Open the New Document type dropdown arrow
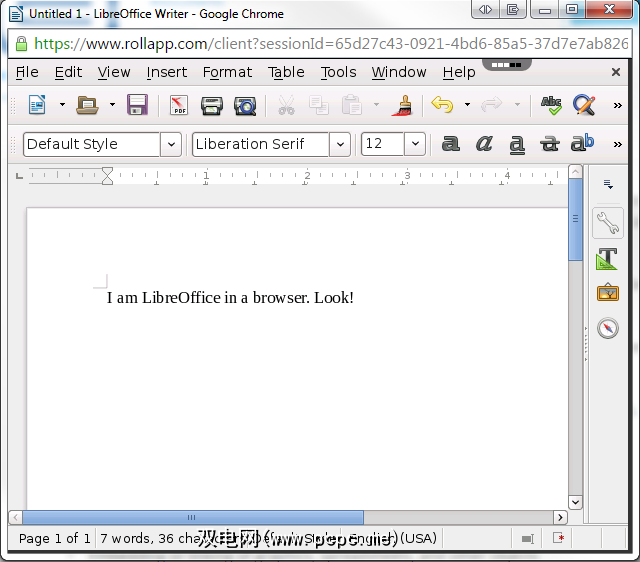The height and width of the screenshot is (562, 640). pyautogui.click(x=62, y=105)
